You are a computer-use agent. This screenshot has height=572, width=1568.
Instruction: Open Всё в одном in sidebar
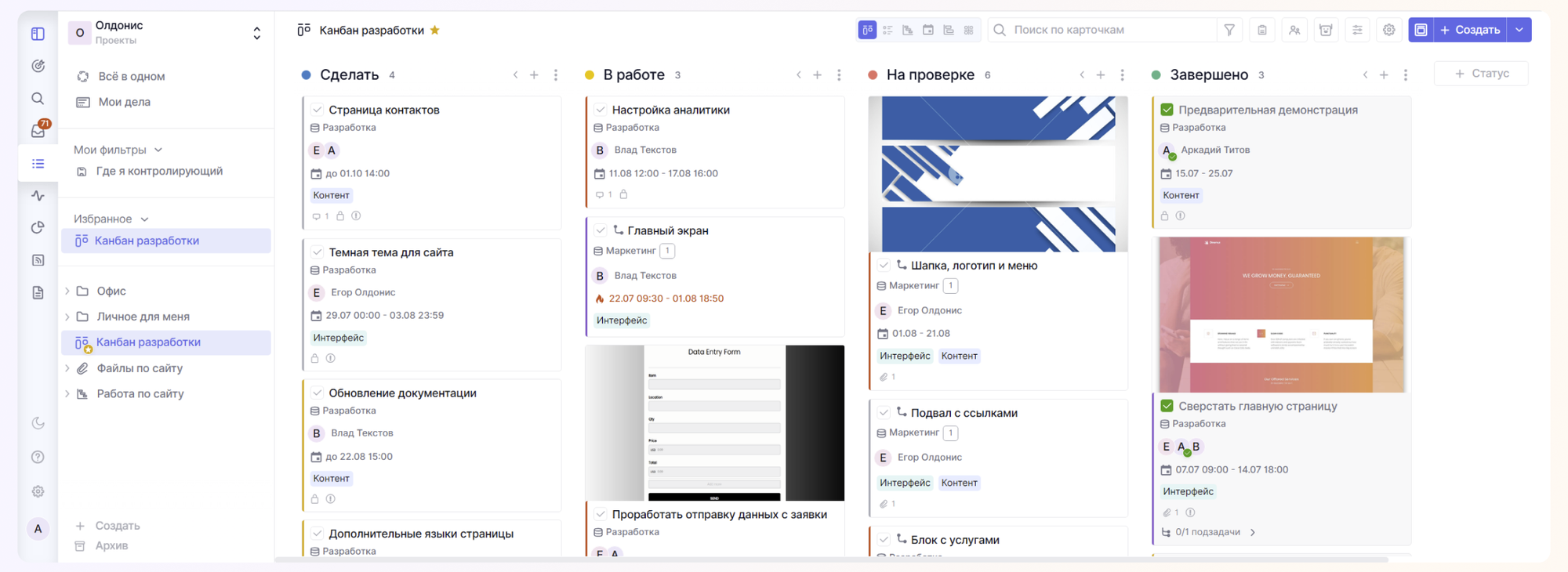tap(131, 76)
